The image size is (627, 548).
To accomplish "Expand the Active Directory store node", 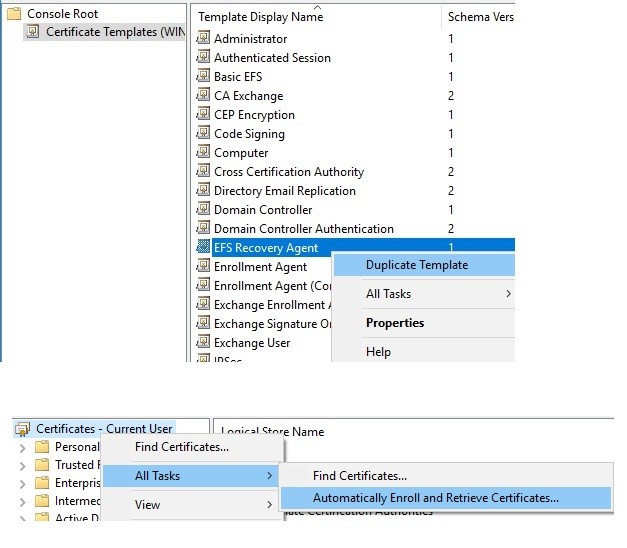I will click(23, 518).
